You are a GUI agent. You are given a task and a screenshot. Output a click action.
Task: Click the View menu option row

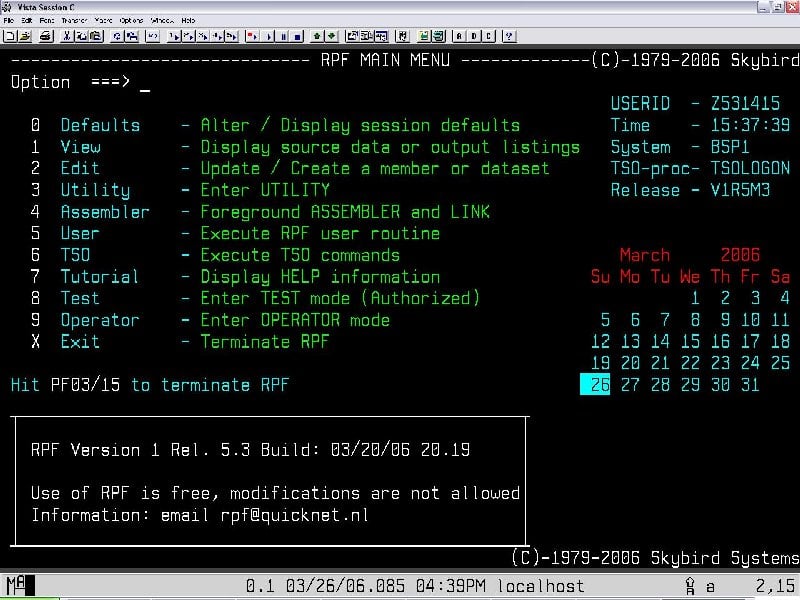305,147
